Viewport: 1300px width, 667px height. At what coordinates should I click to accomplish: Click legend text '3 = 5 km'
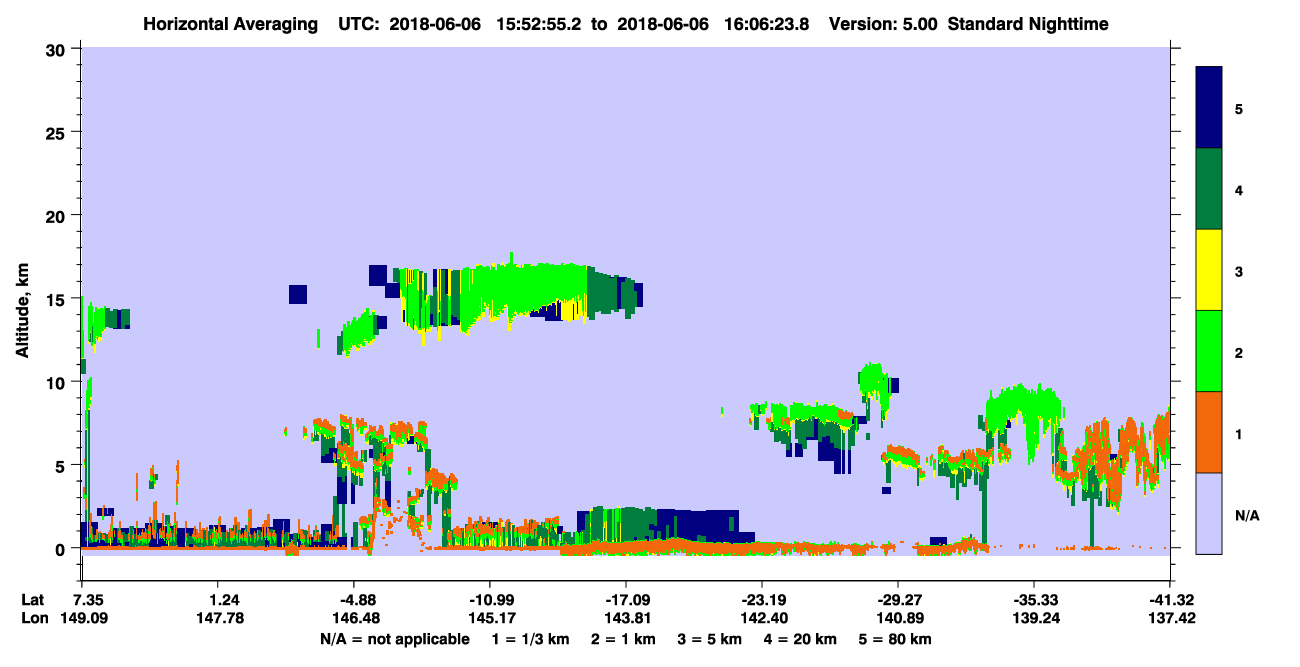tap(710, 639)
